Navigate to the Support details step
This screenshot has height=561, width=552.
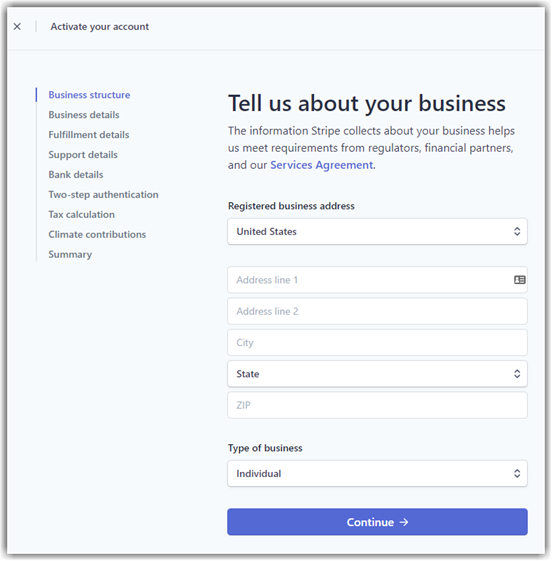tap(83, 155)
